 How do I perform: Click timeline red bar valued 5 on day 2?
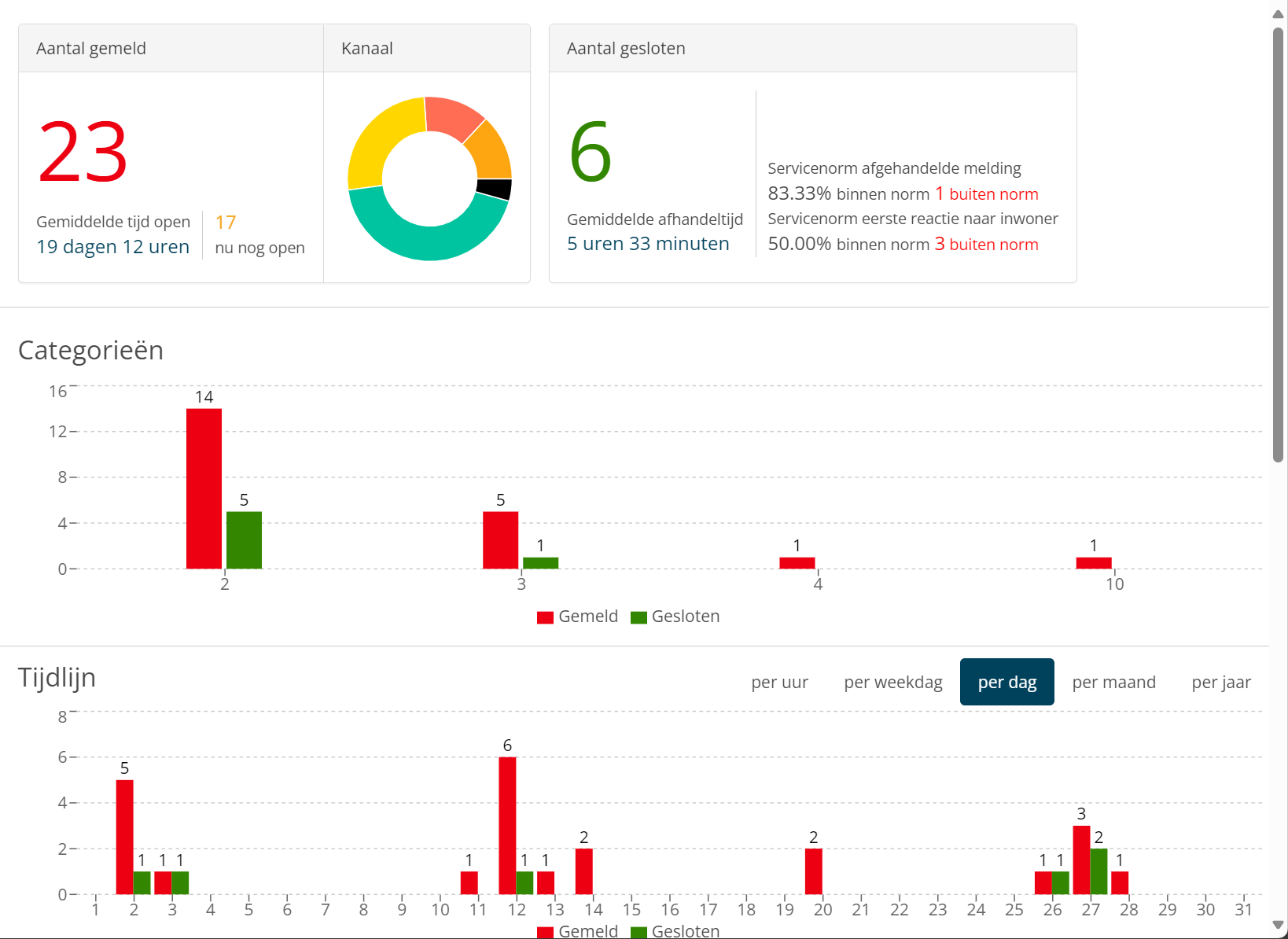coord(124,837)
